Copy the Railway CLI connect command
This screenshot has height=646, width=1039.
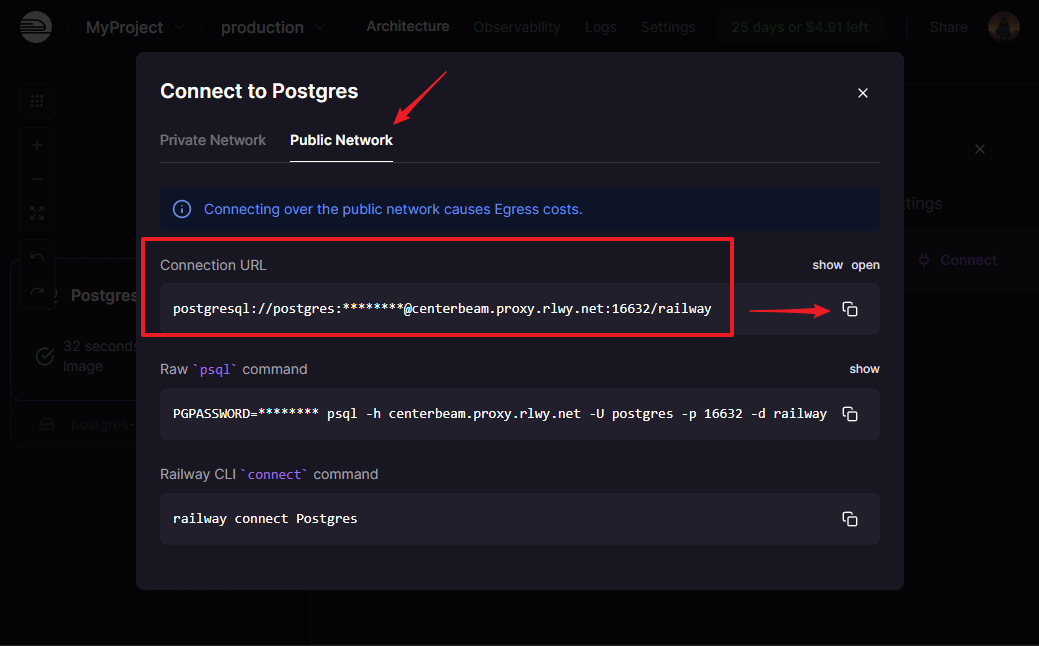850,519
